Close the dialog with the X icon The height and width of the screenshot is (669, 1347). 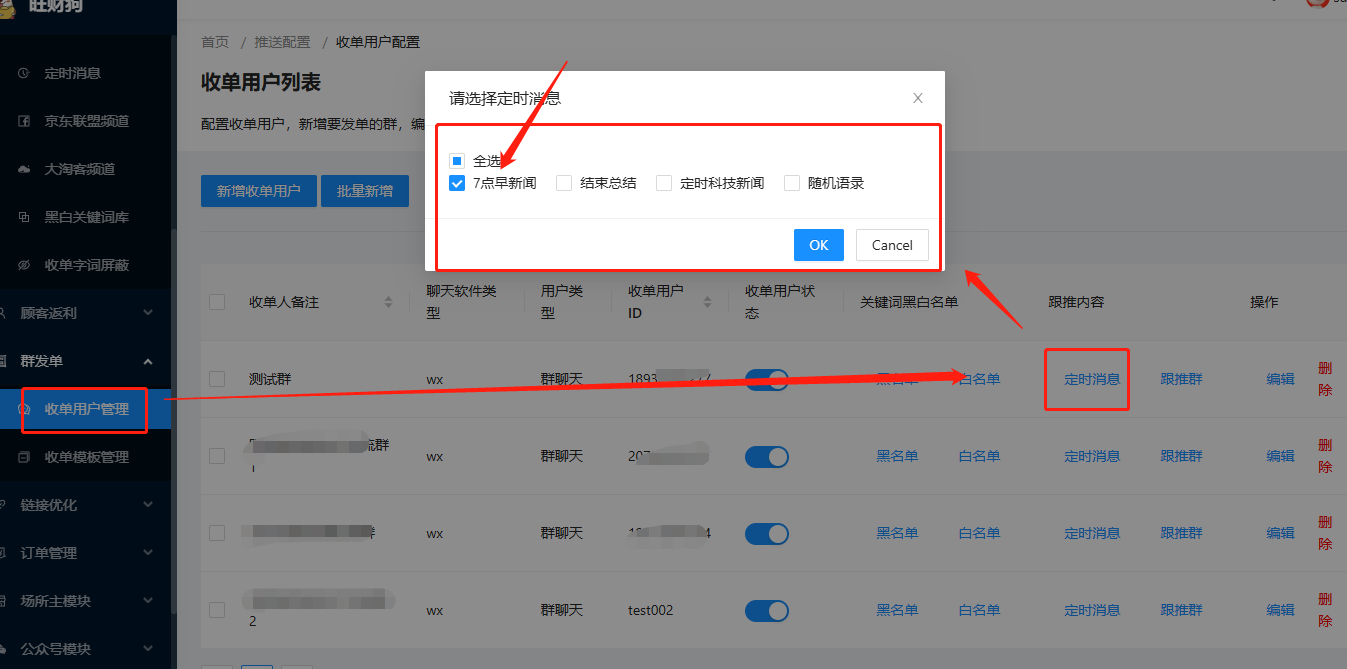click(x=918, y=98)
